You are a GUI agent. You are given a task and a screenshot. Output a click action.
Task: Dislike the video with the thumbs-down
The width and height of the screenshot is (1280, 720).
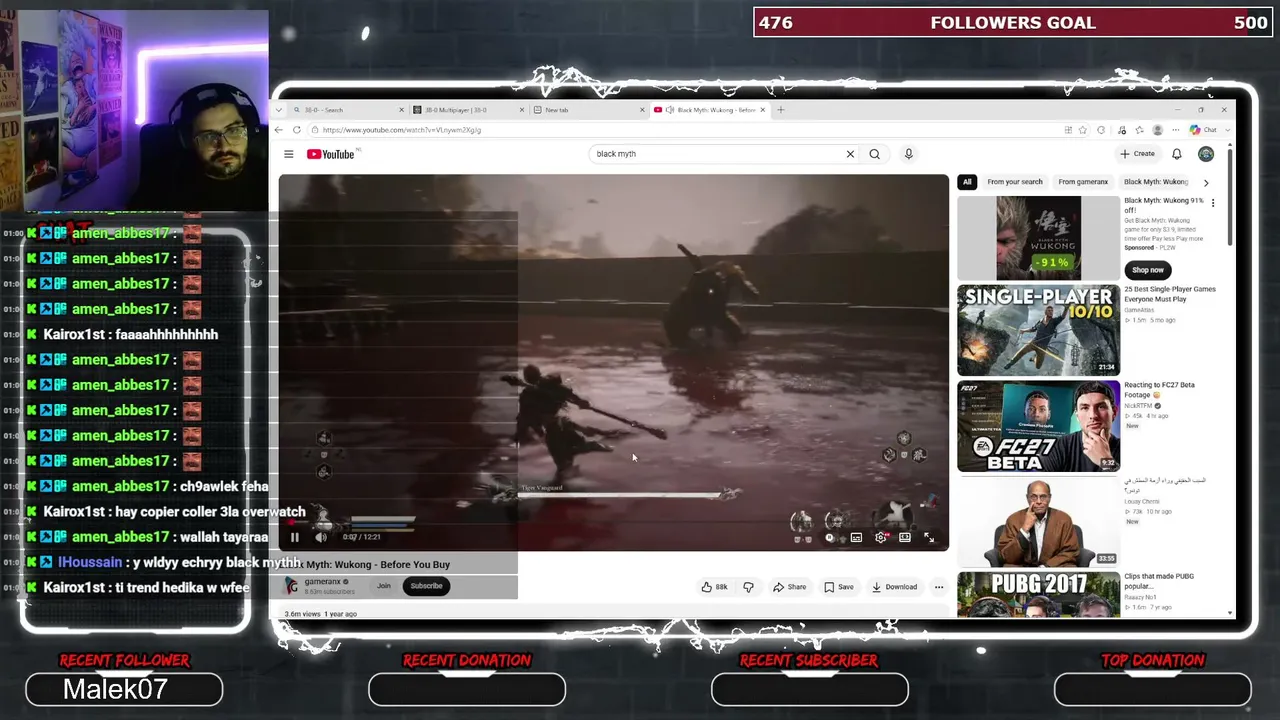(748, 587)
